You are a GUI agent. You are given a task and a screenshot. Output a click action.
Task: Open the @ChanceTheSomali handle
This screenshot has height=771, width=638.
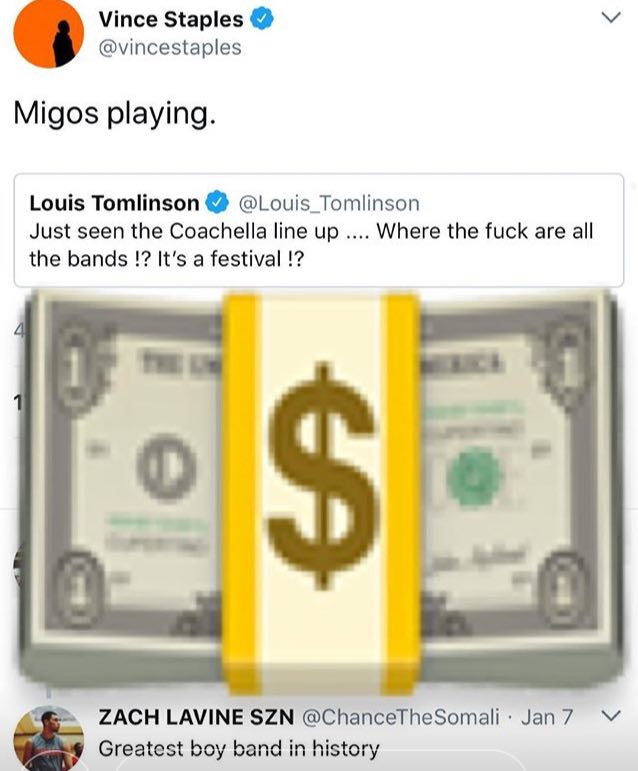click(401, 717)
